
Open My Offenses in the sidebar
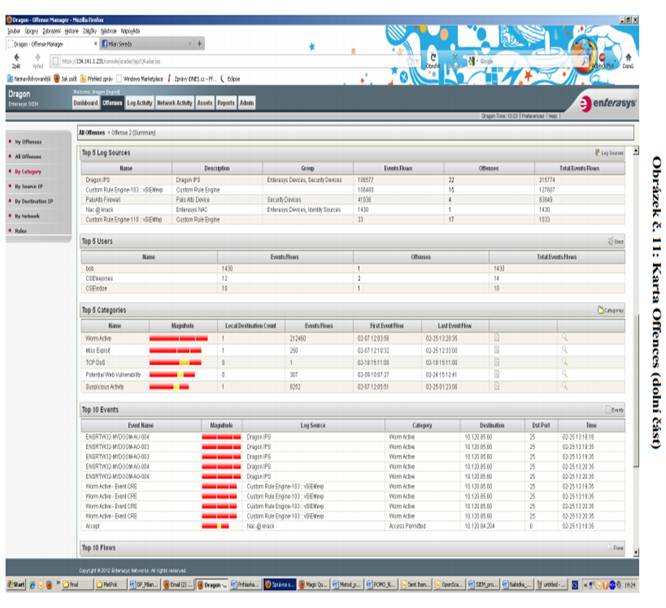tap(28, 142)
